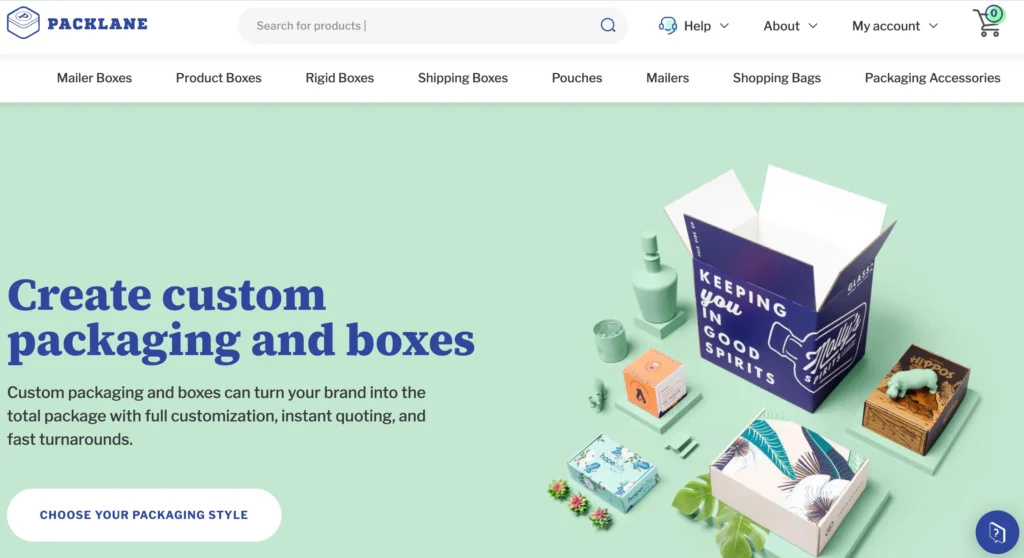Select Product Boxes in navigation
The width and height of the screenshot is (1024, 558).
click(x=218, y=78)
